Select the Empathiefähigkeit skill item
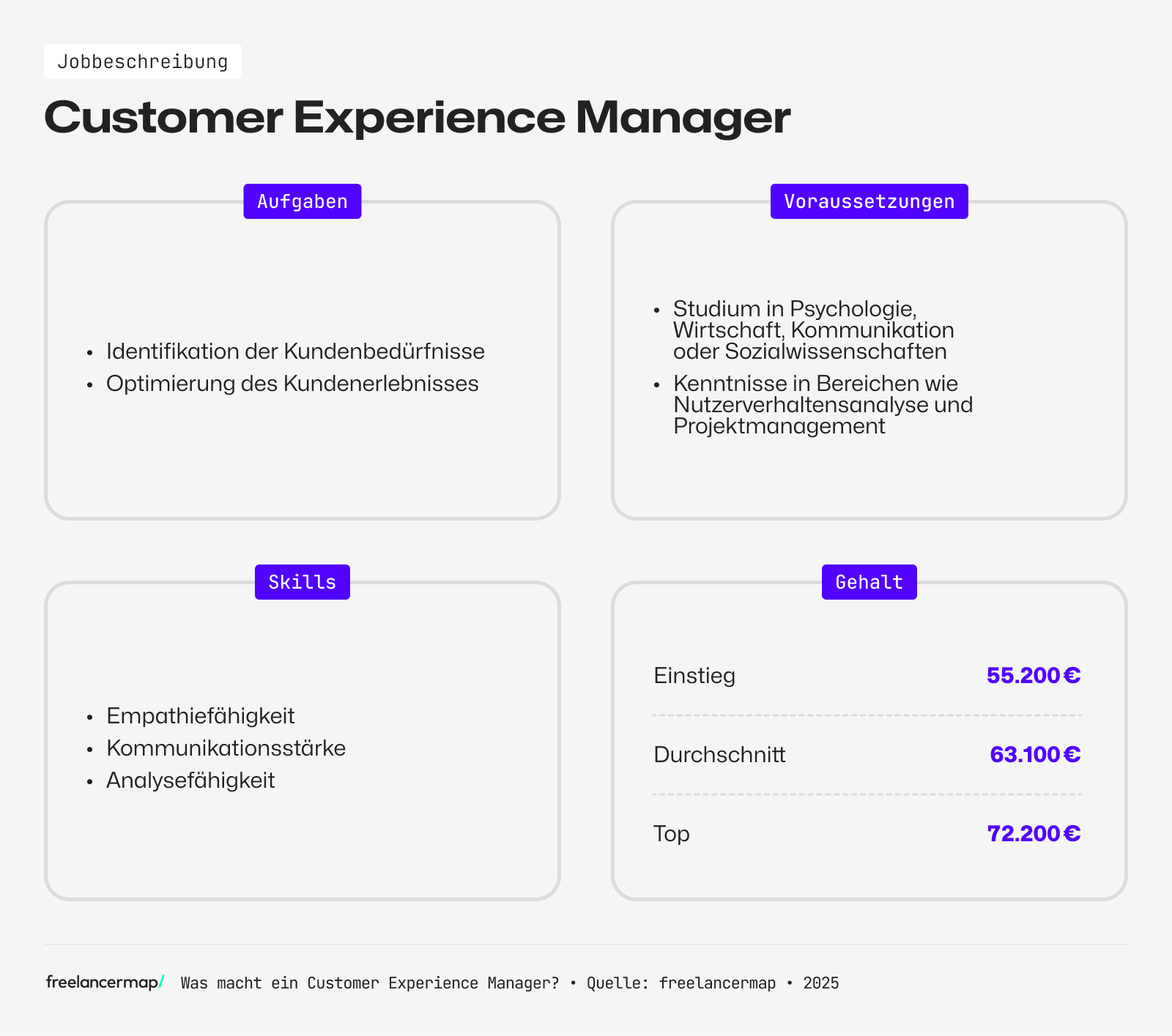Viewport: 1172px width, 1036px height. click(201, 716)
